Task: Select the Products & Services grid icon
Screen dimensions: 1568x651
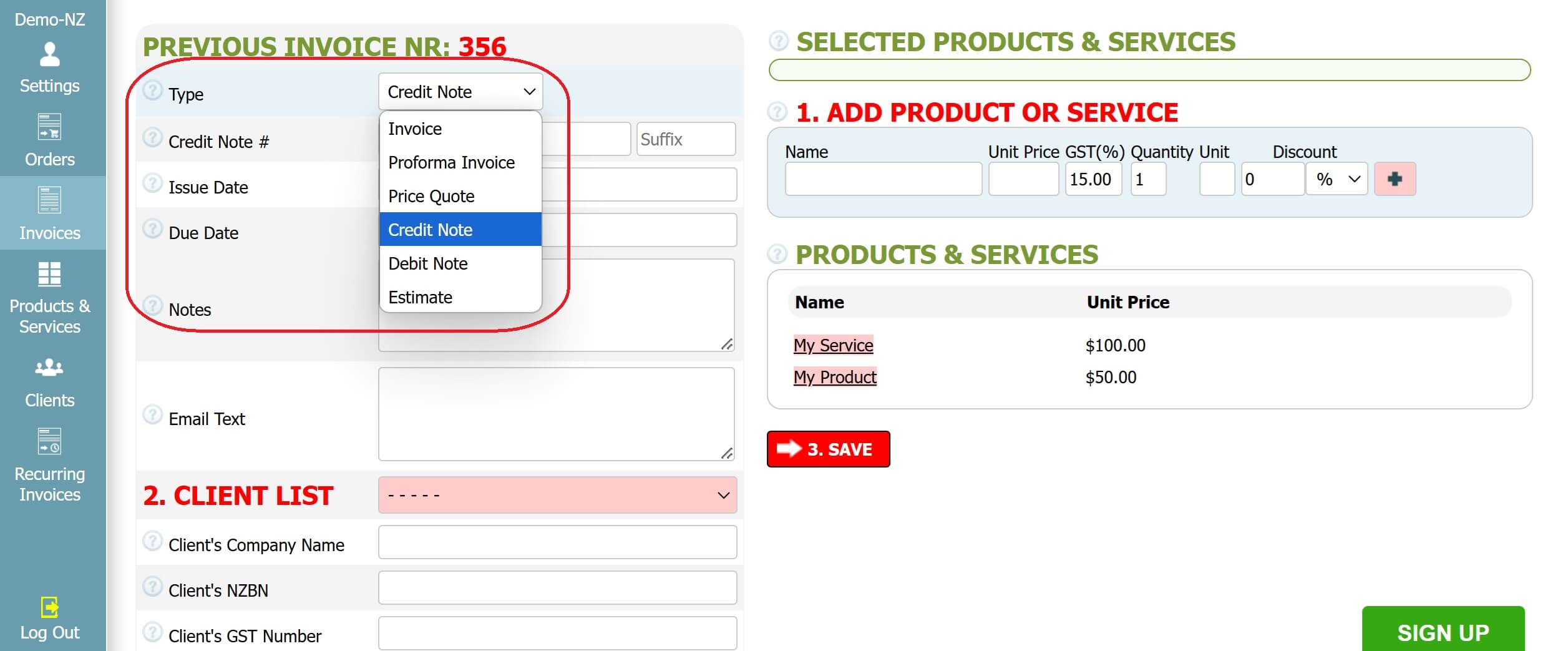Action: click(x=49, y=275)
